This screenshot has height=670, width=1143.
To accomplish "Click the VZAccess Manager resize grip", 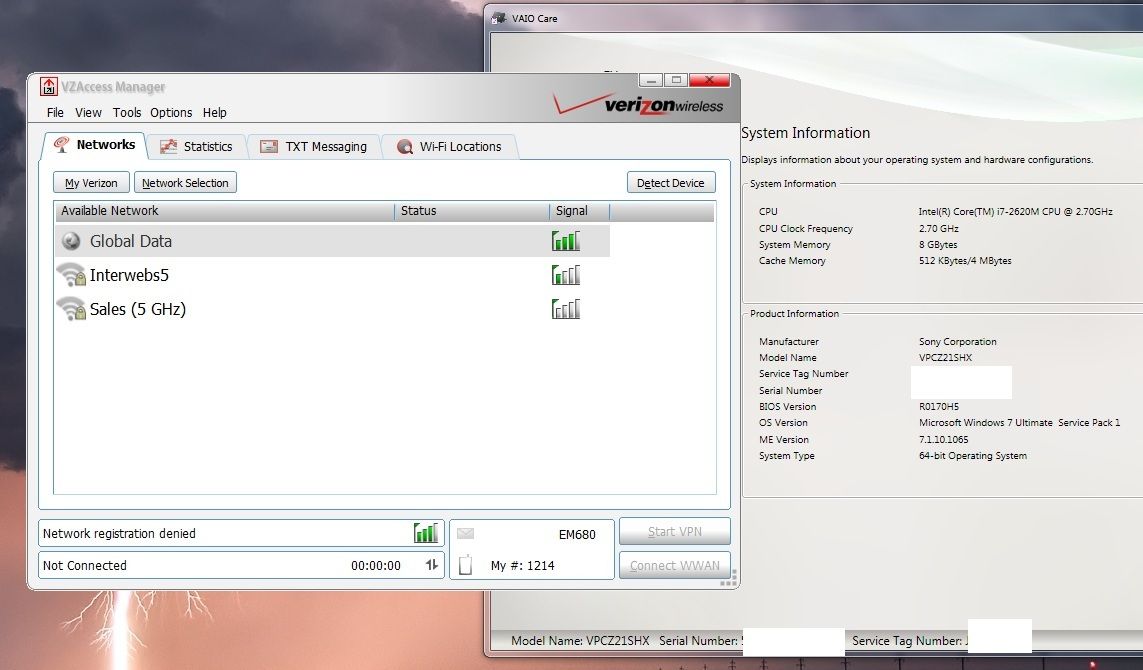I will 729,579.
